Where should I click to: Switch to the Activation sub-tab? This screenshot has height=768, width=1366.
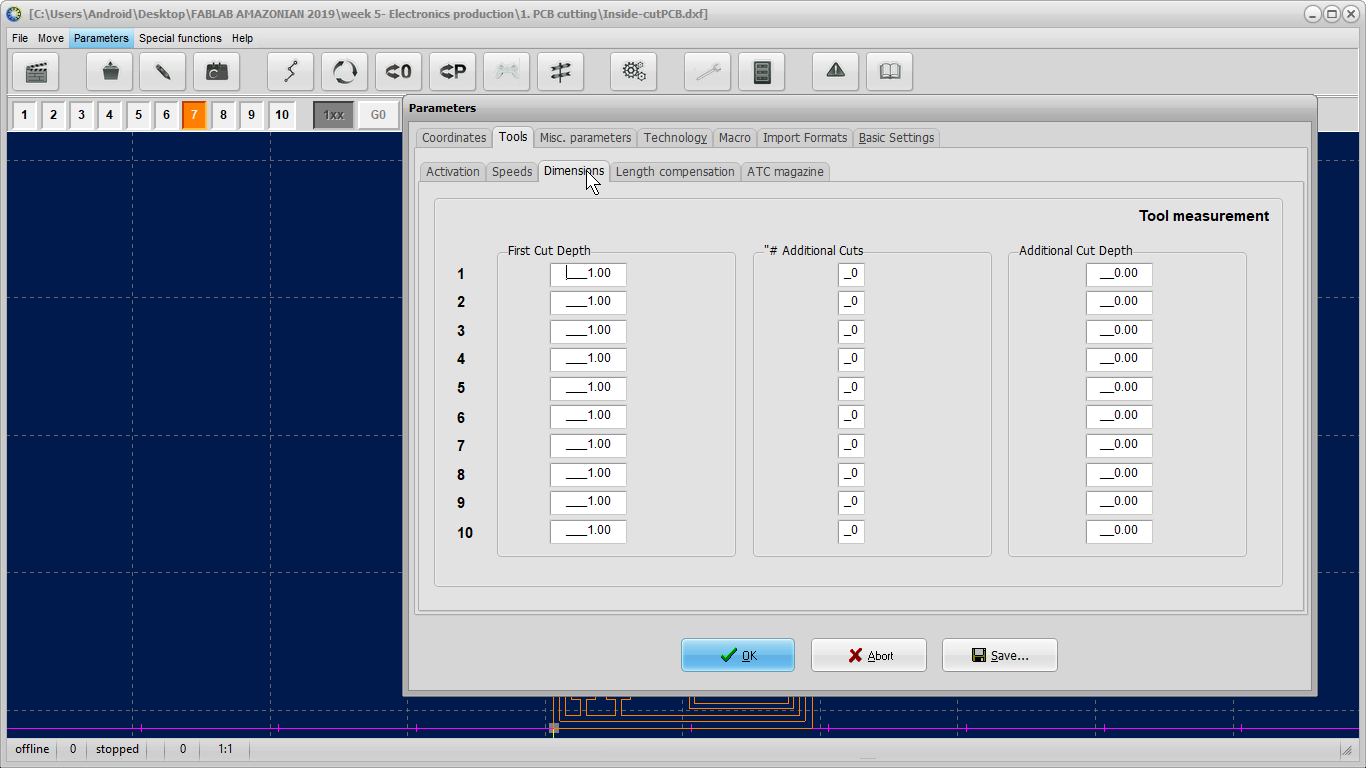coord(453,172)
